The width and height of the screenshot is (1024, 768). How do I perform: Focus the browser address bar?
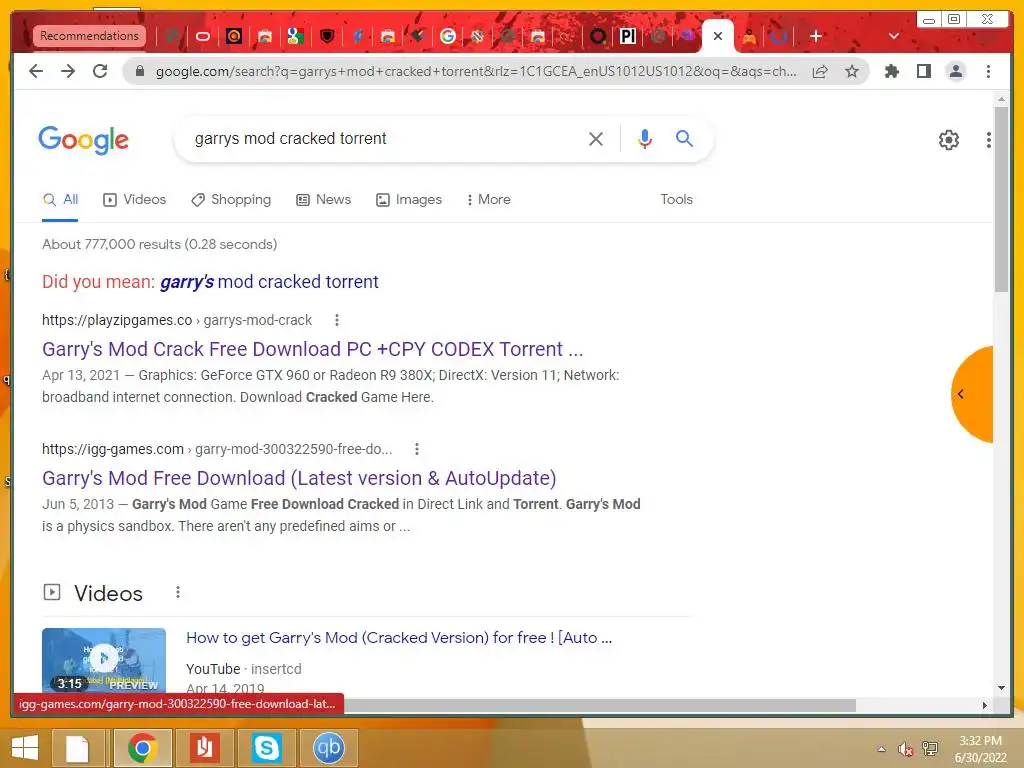[475, 71]
